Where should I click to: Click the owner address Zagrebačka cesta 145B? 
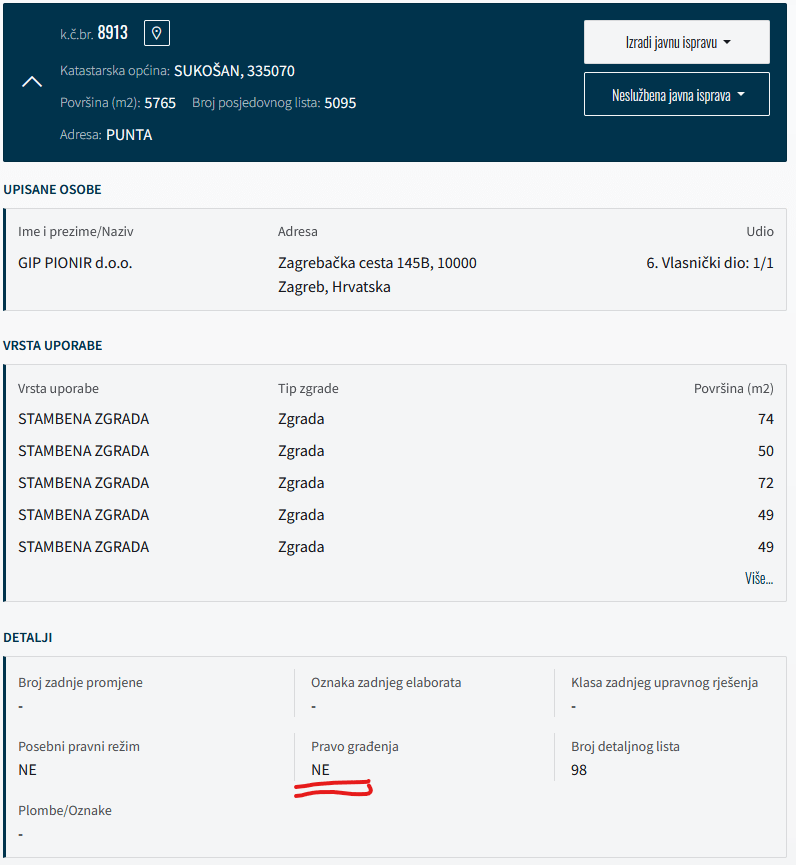tap(377, 263)
